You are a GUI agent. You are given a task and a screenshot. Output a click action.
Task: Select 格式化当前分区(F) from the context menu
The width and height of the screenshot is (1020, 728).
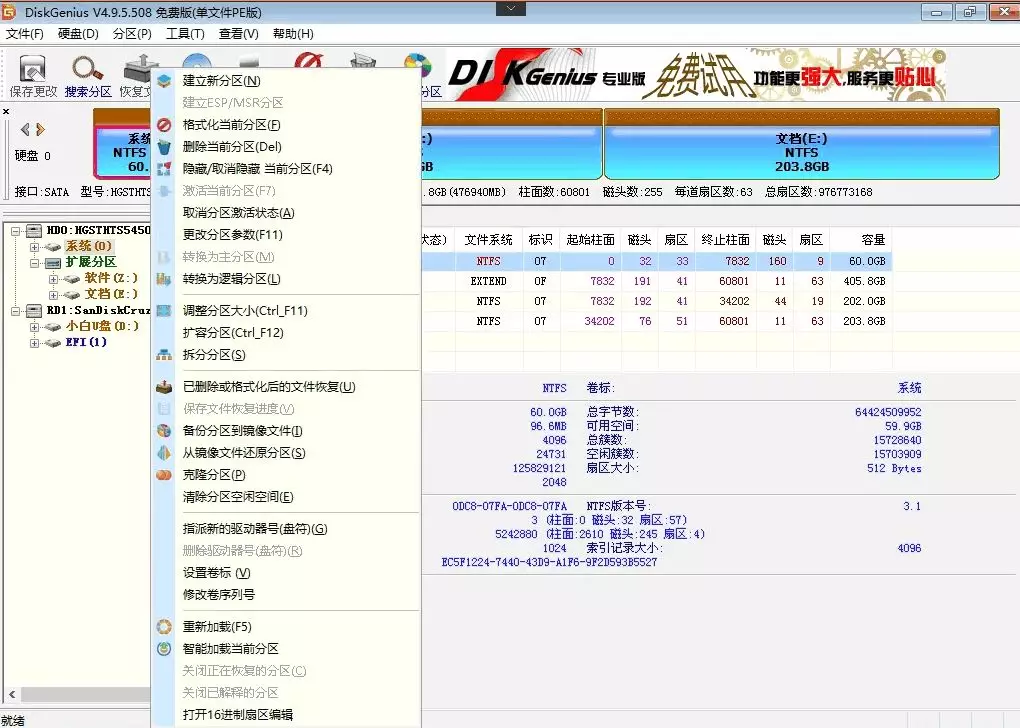[x=231, y=125]
